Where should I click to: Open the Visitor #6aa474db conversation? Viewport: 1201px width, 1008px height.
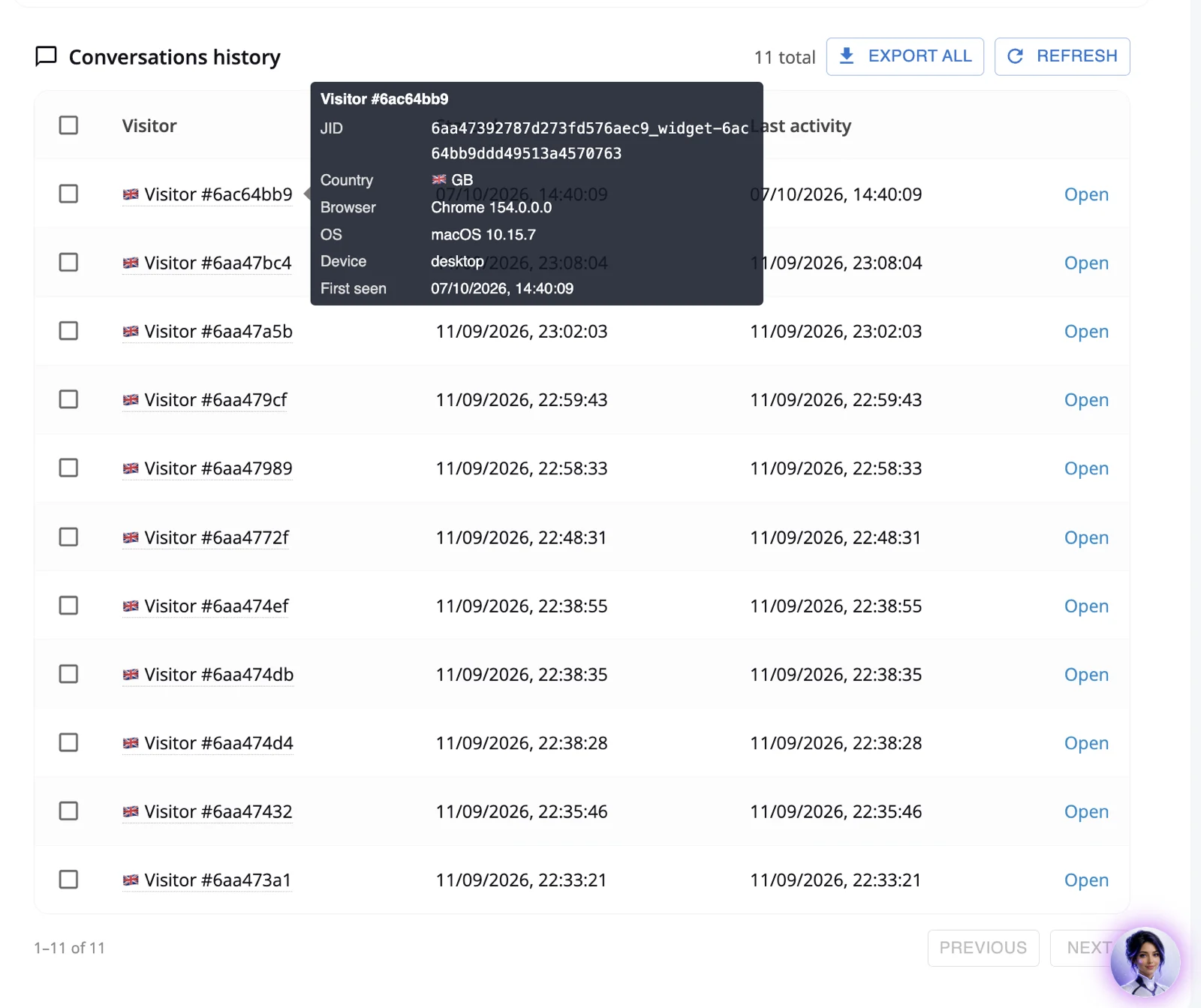click(1086, 675)
